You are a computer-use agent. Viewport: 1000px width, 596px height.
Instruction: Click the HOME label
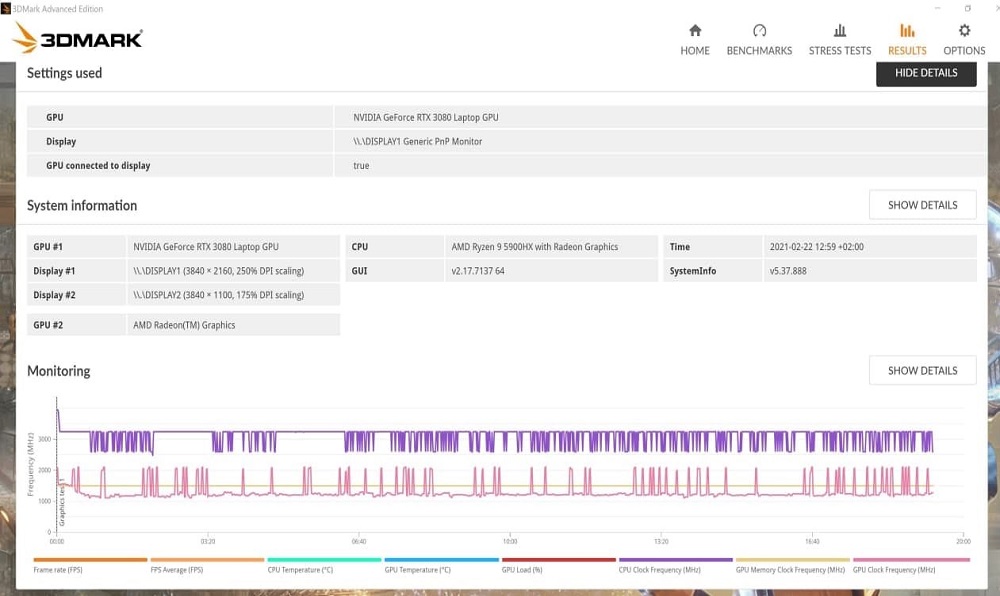click(695, 50)
